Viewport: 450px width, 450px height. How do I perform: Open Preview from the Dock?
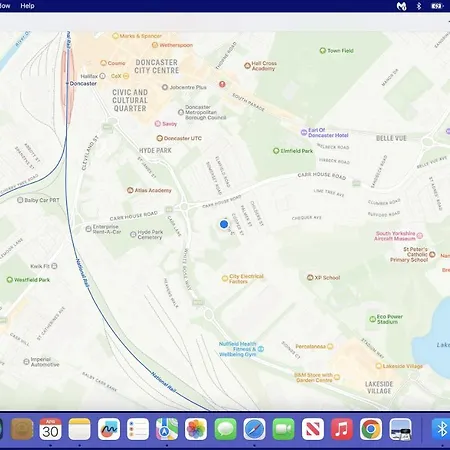pyautogui.click(x=400, y=429)
